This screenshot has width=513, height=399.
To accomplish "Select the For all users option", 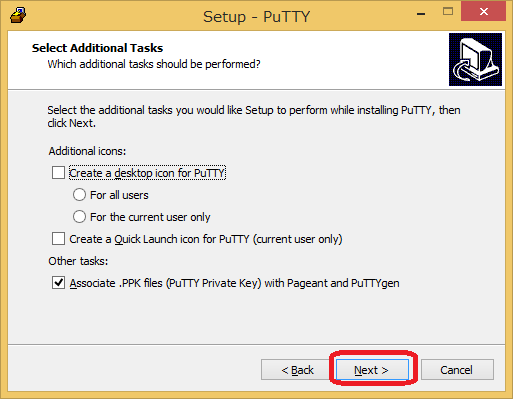I will coord(79,195).
